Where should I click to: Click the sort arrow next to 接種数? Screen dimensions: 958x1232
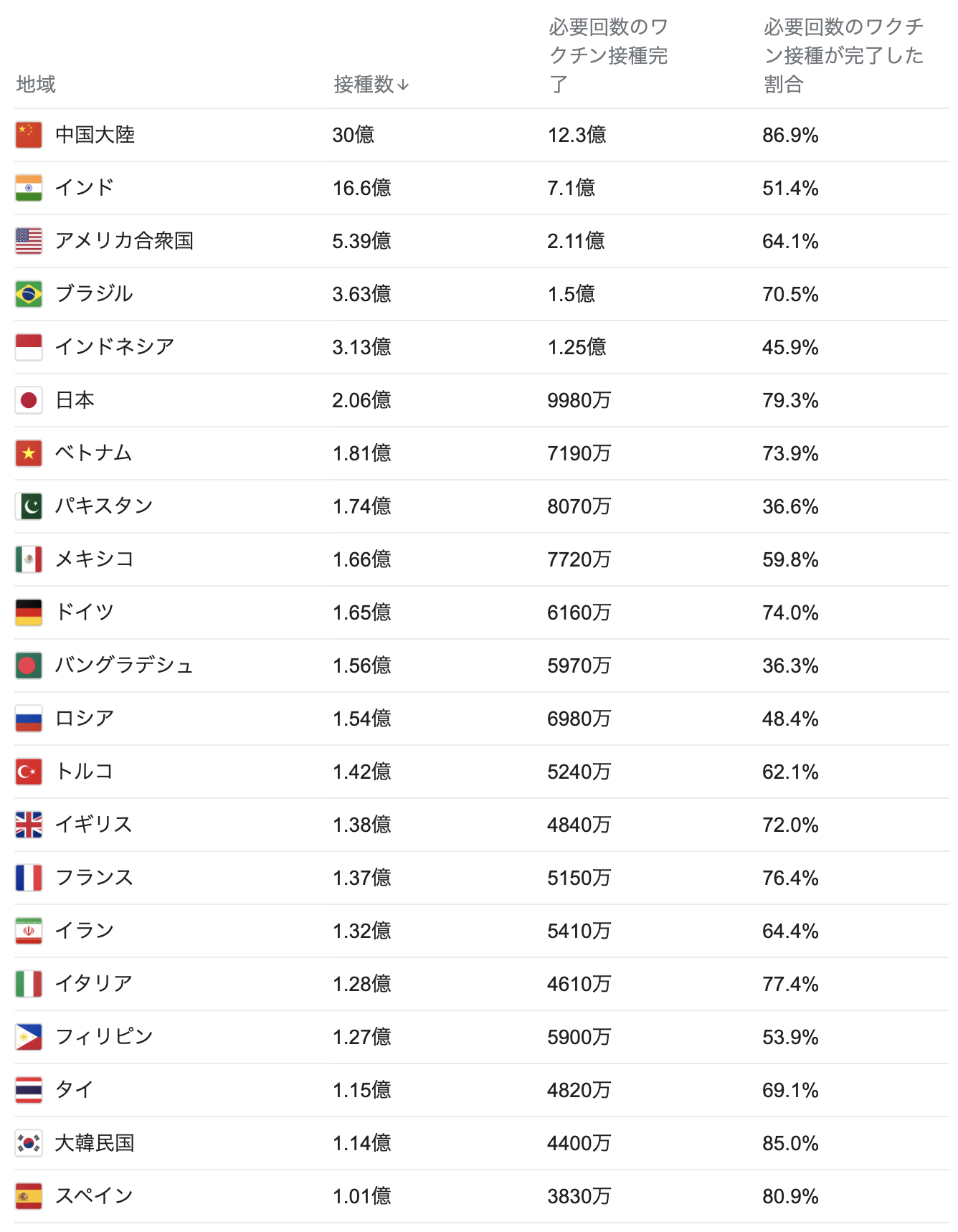pyautogui.click(x=403, y=85)
